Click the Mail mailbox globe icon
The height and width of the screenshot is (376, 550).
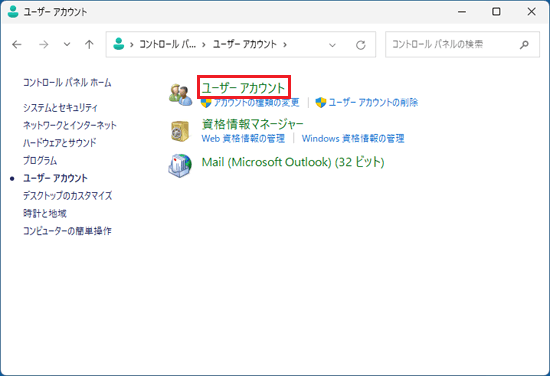click(180, 166)
